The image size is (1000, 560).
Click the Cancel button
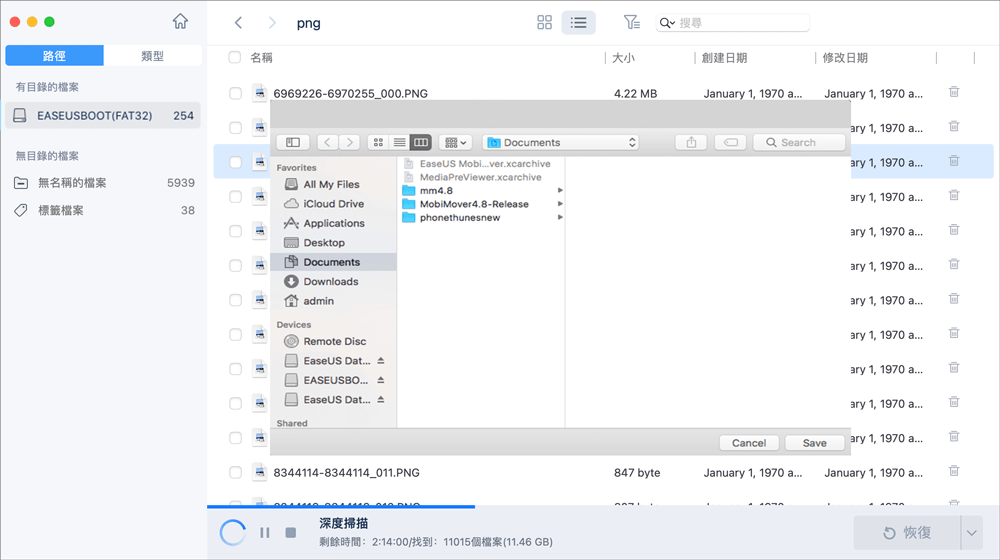pos(749,443)
